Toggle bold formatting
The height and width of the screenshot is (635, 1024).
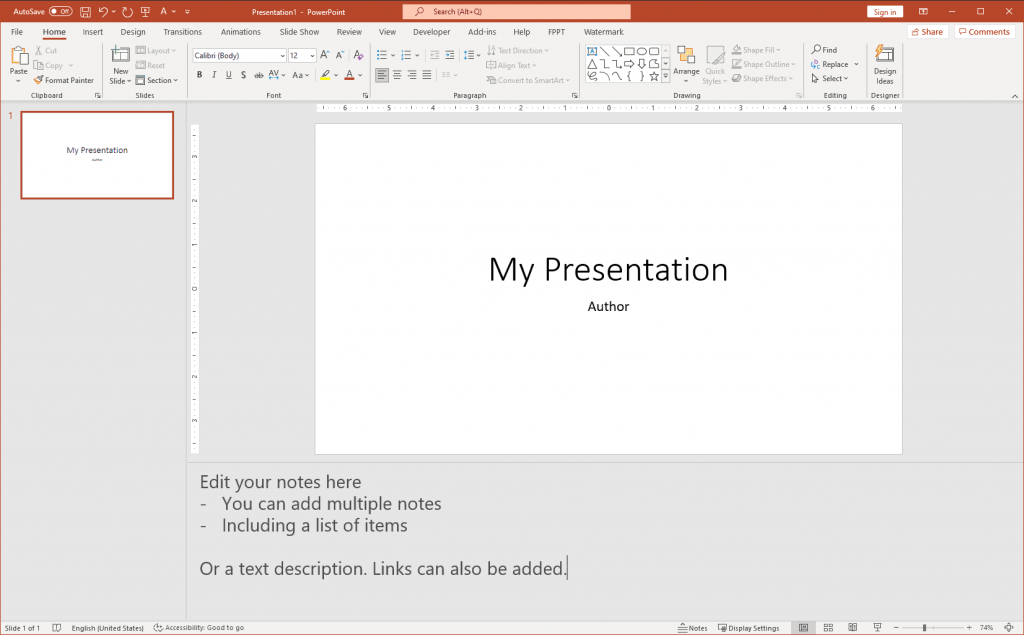pyautogui.click(x=199, y=74)
